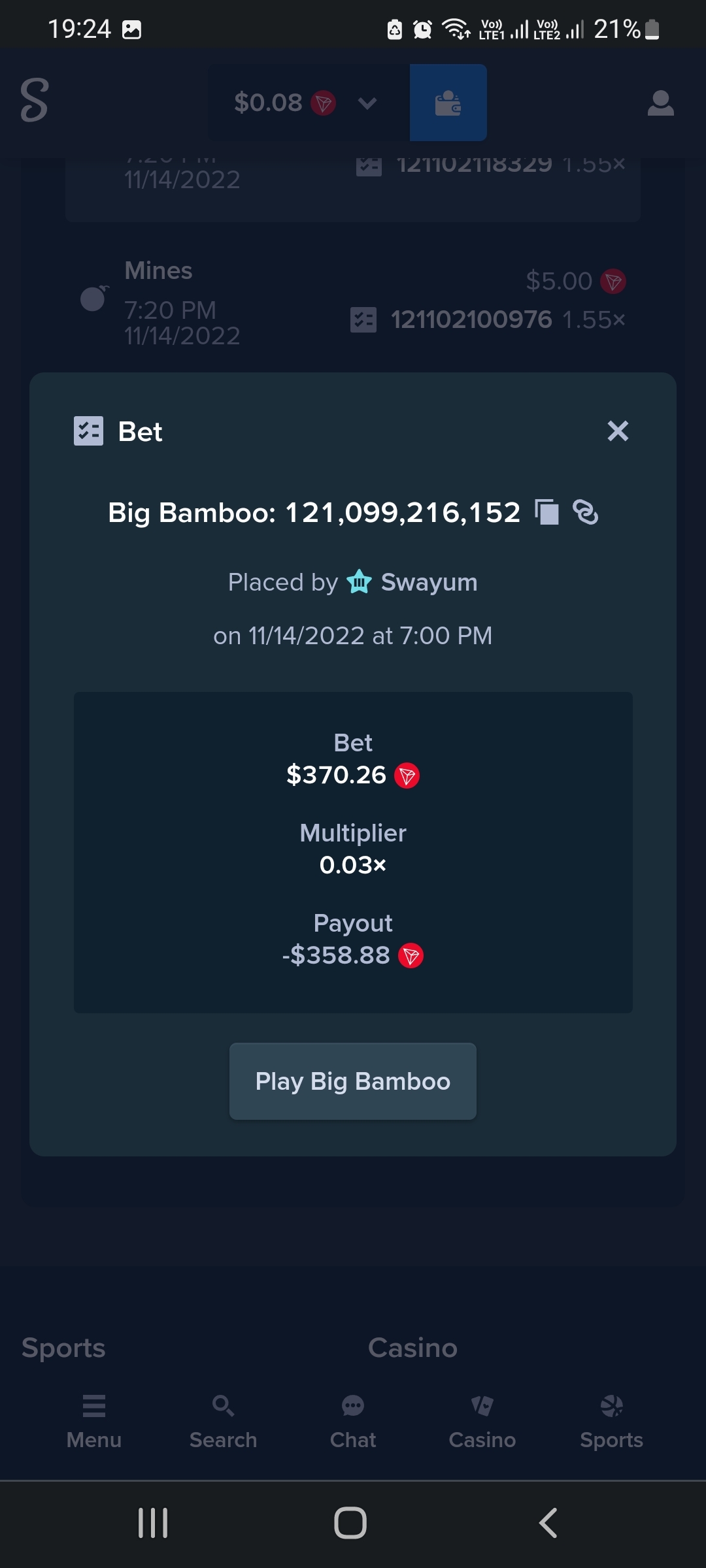Tap the $0.08 balance amount

(268, 103)
